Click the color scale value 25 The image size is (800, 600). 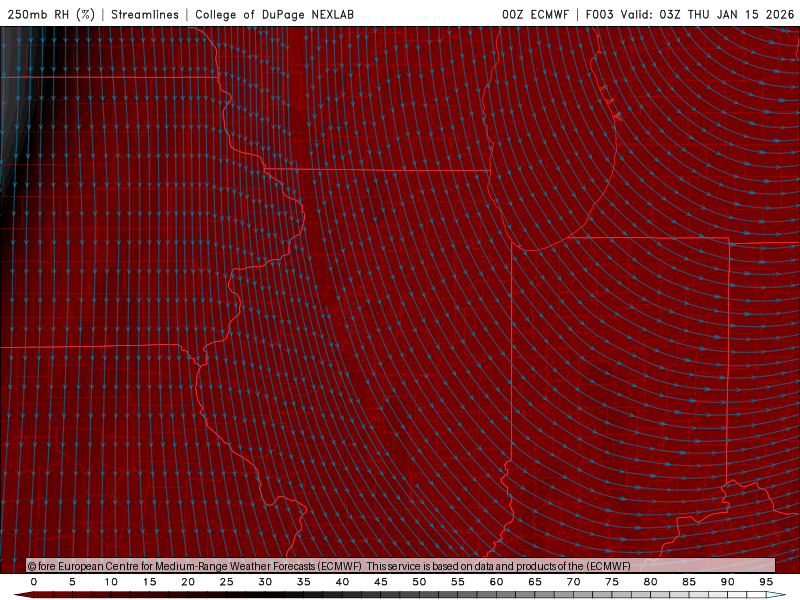227,582
